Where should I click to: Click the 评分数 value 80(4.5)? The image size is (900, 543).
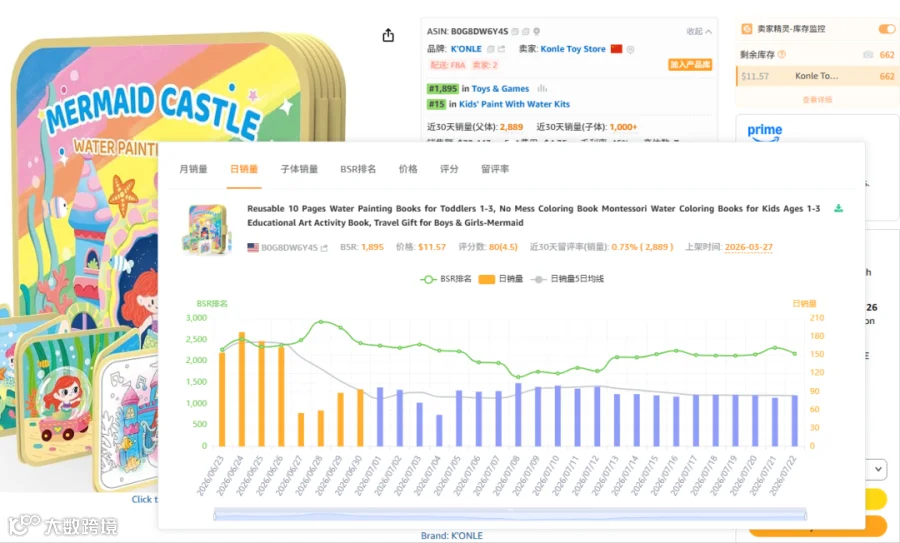tap(503, 247)
